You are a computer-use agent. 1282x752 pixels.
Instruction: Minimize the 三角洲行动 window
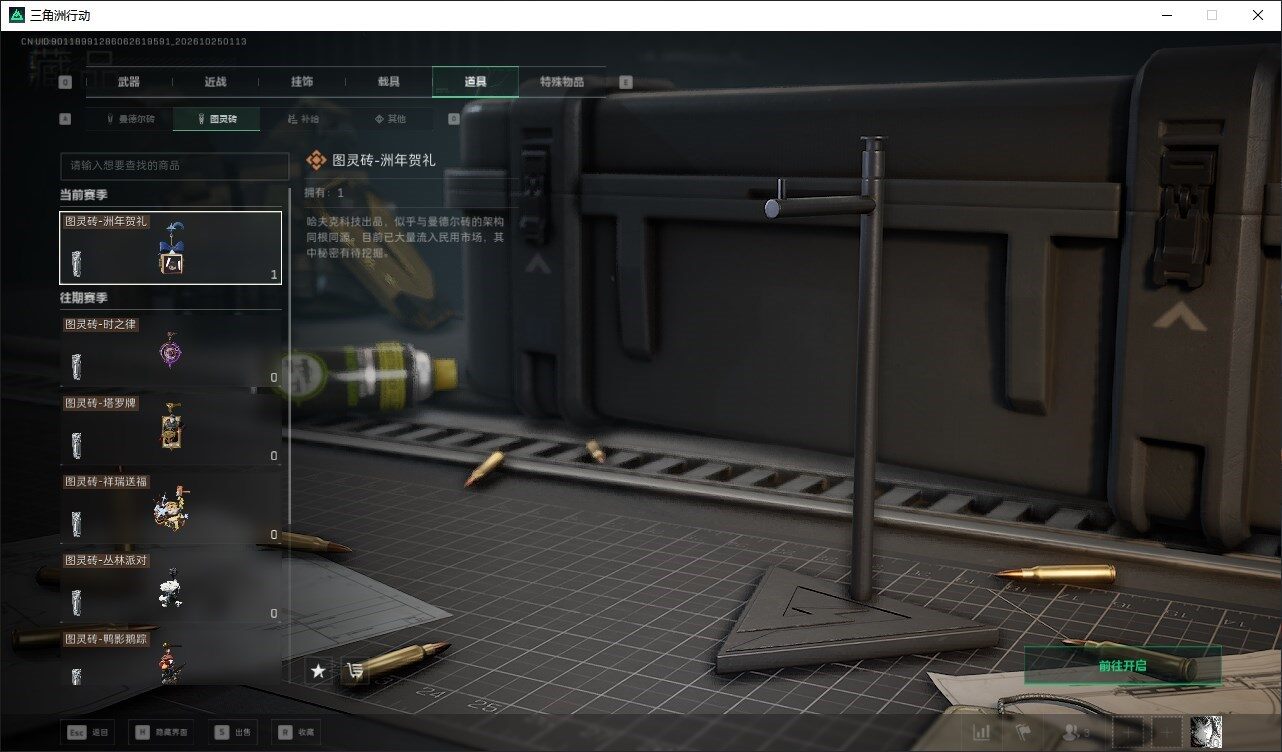1166,15
